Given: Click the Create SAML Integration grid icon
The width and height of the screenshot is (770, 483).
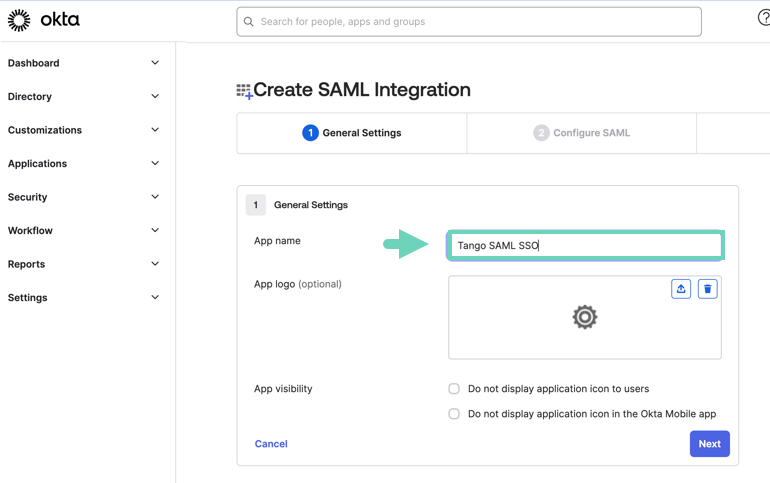Looking at the screenshot, I should (x=244, y=91).
